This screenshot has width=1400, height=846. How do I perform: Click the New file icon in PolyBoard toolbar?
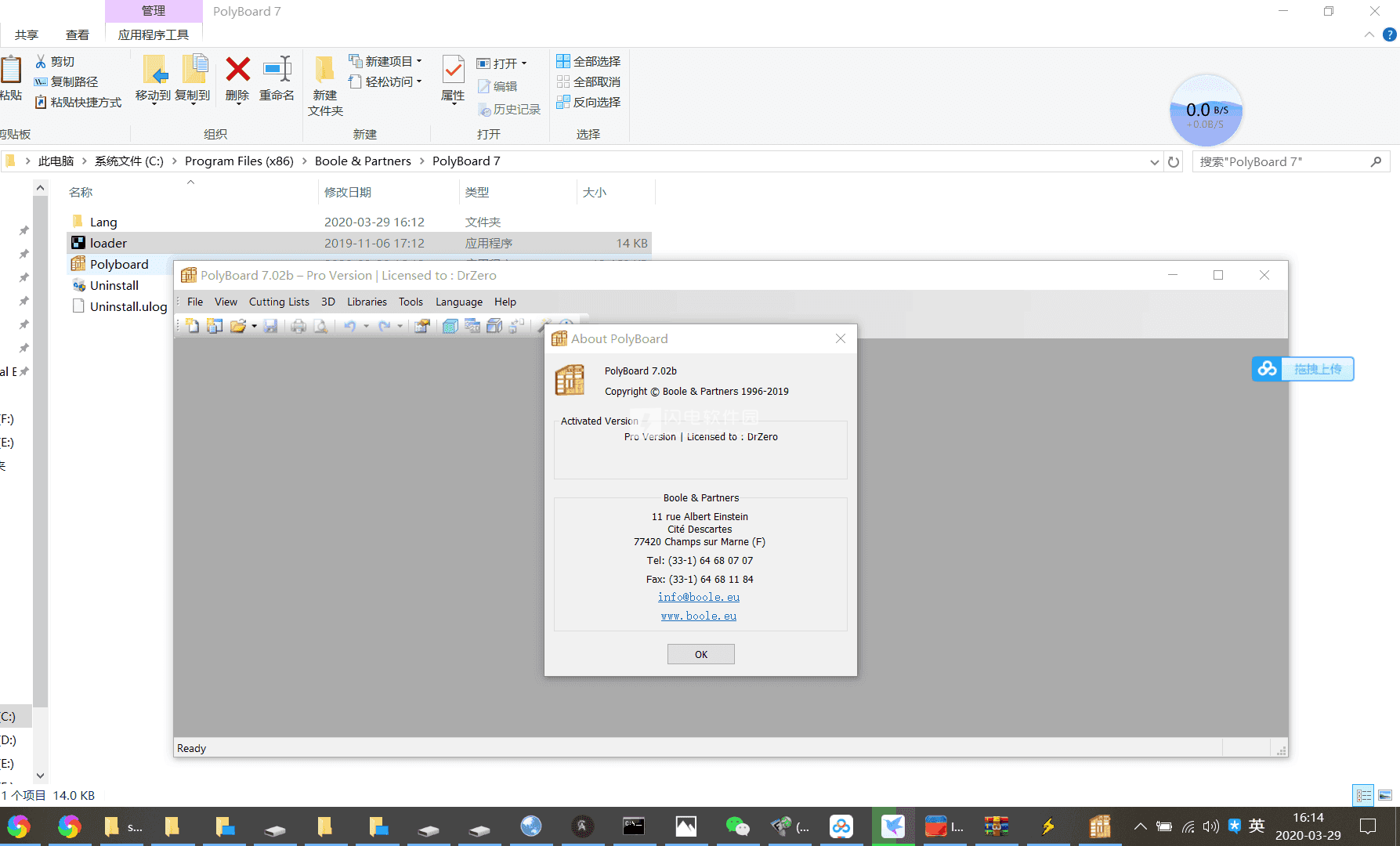(193, 326)
